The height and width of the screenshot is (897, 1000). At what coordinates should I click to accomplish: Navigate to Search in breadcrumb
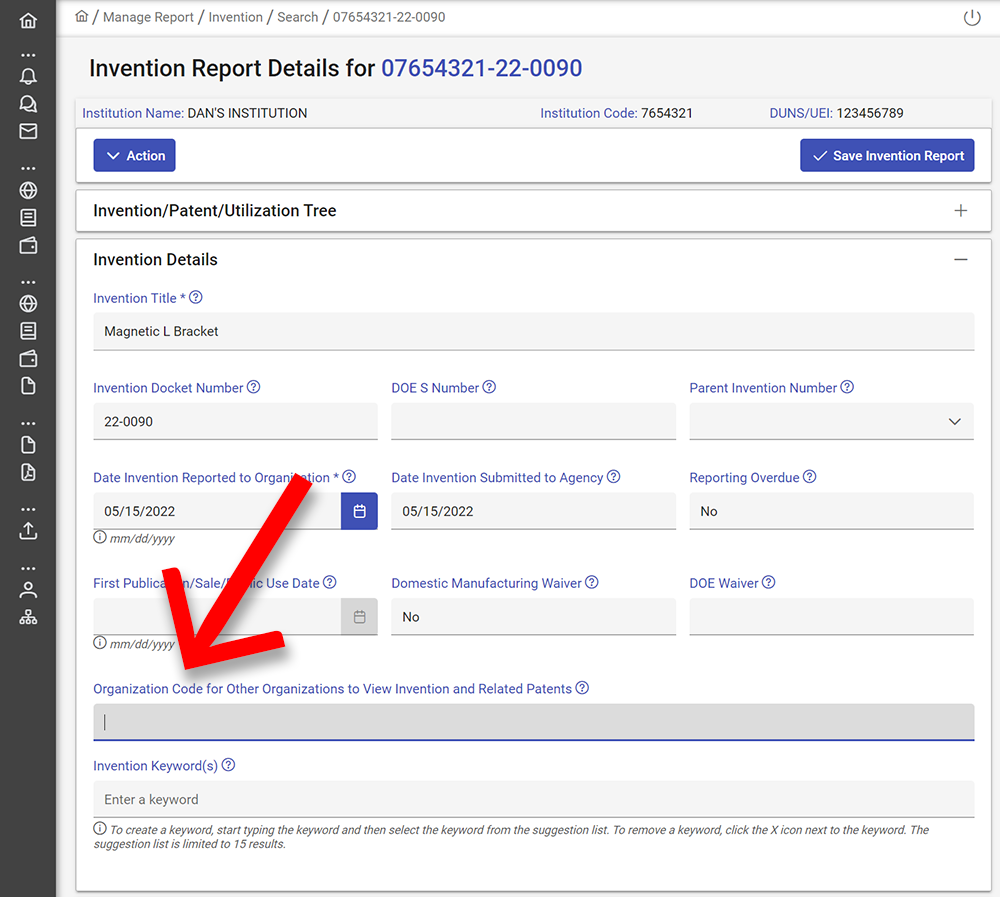coord(297,17)
